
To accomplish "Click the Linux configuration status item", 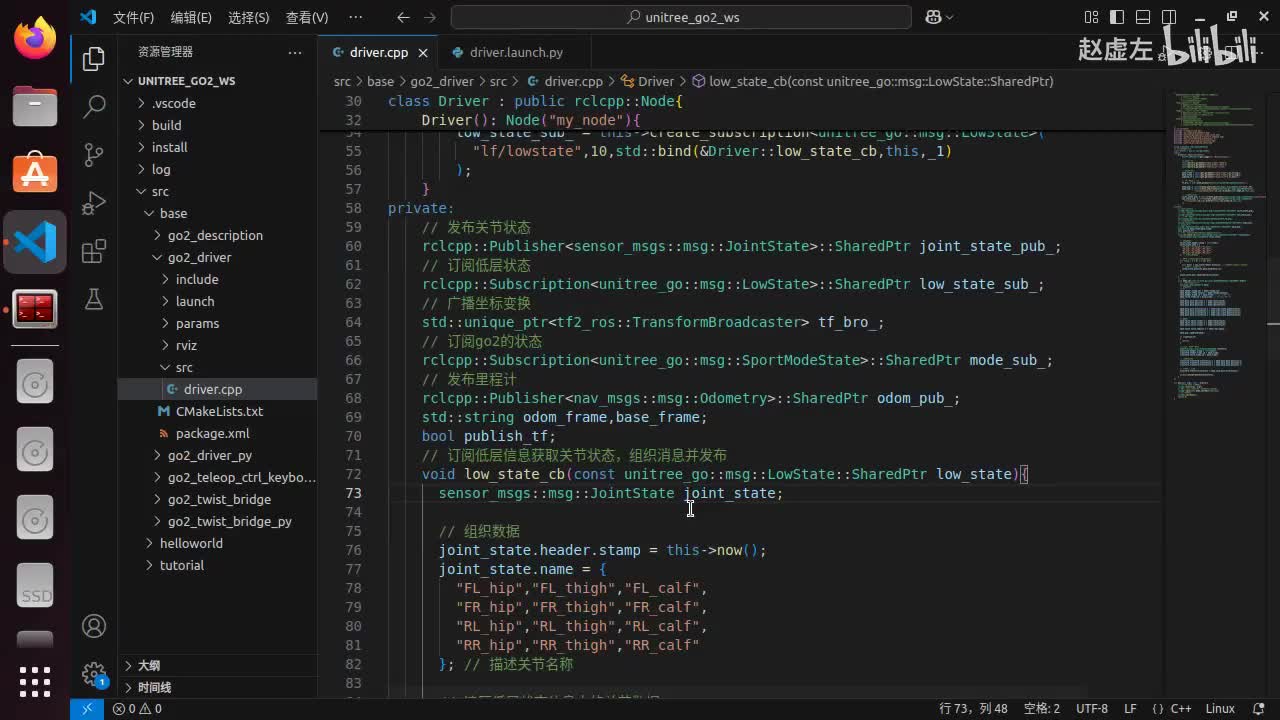I will [x=1219, y=708].
